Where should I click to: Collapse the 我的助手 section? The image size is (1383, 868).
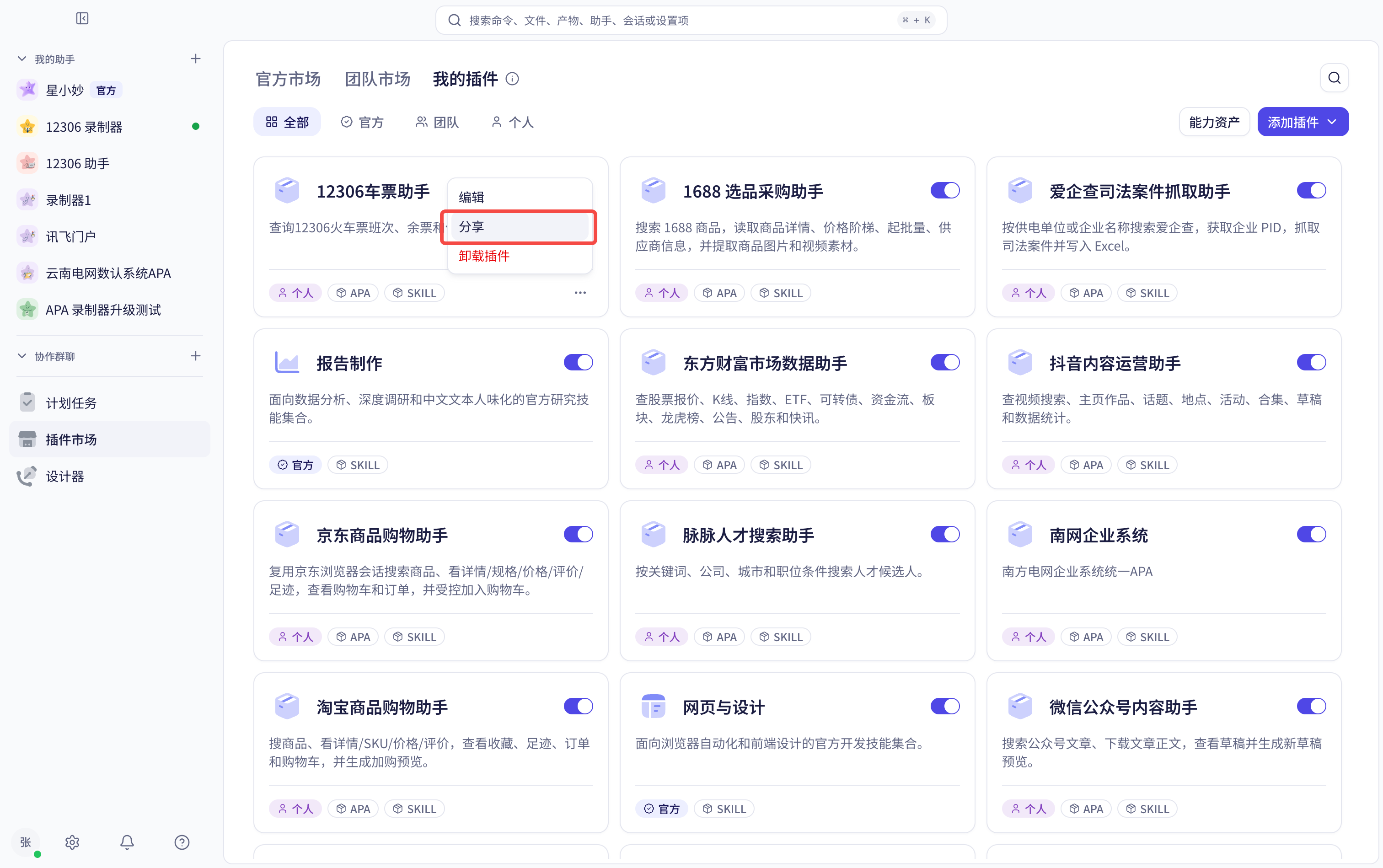pyautogui.click(x=22, y=59)
